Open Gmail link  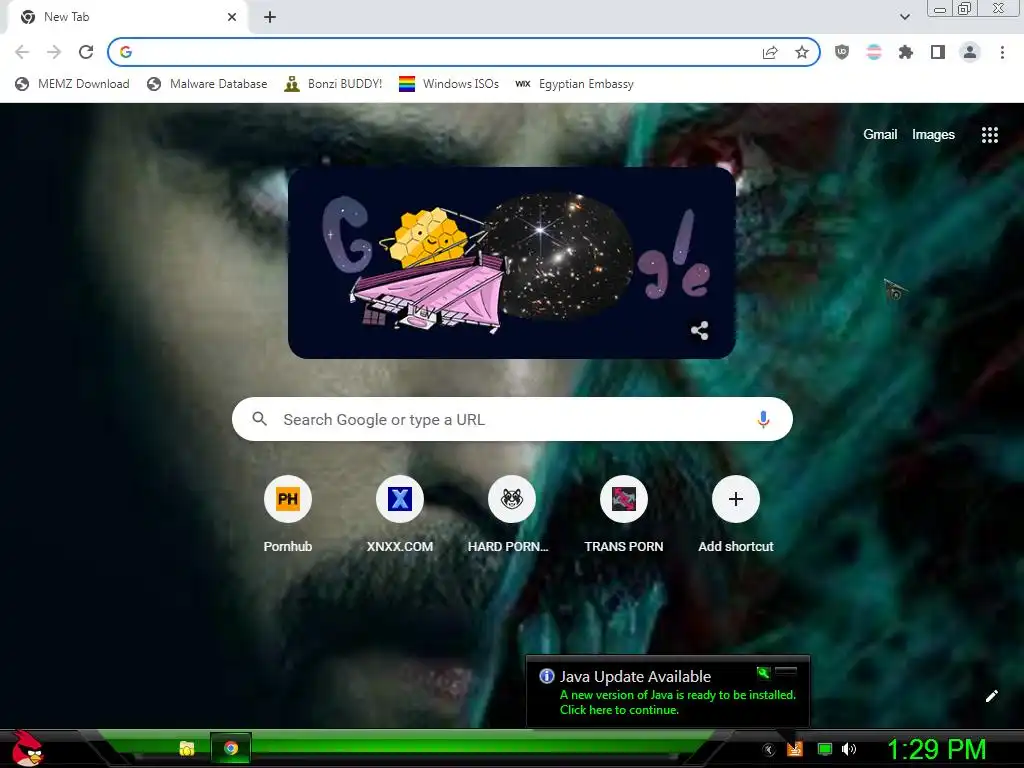(880, 135)
